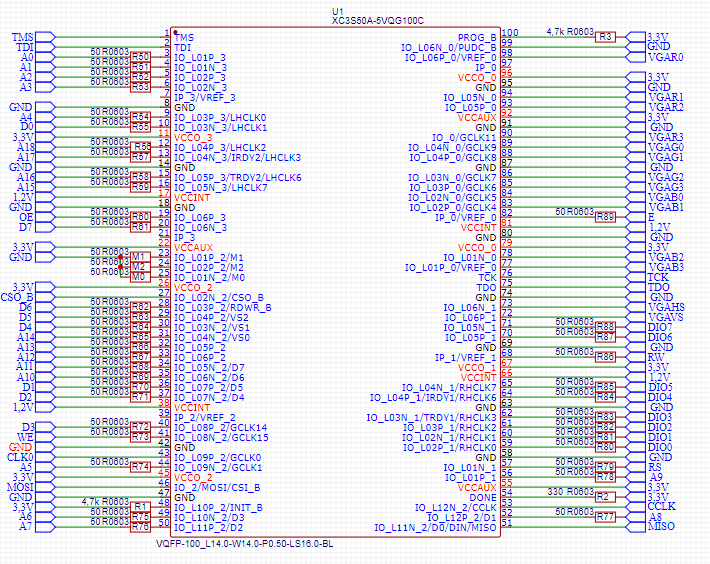Select the M1 mode resistor

coord(138,257)
